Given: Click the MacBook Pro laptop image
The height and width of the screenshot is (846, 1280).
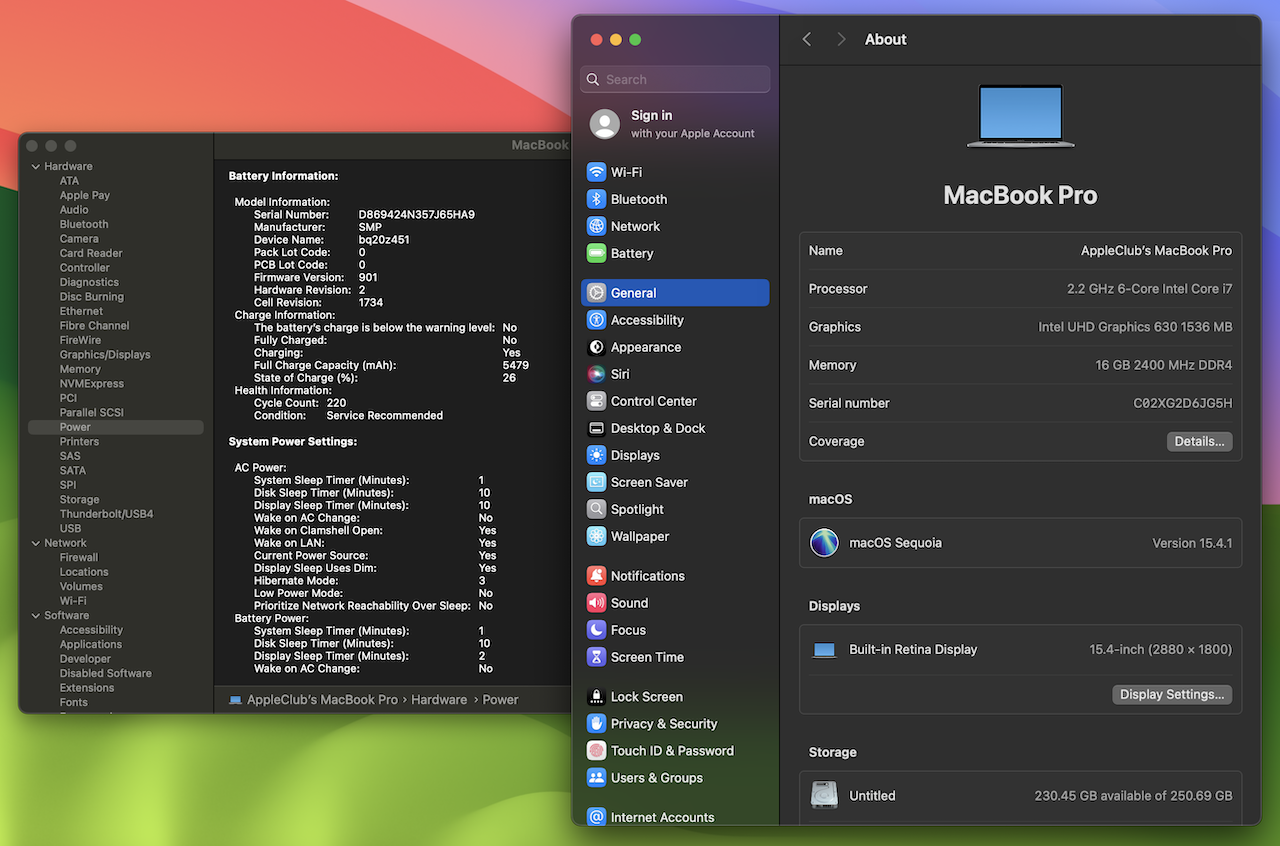Looking at the screenshot, I should pos(1020,116).
